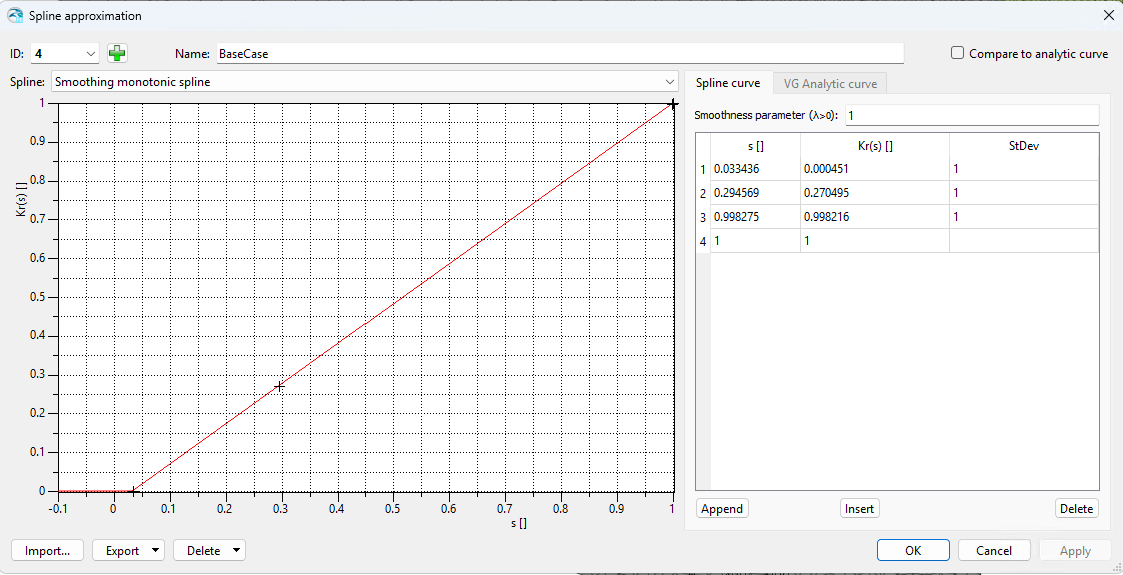Click the Kr(s) cell showing 0.998216
1123x575 pixels.
pyautogui.click(x=874, y=217)
